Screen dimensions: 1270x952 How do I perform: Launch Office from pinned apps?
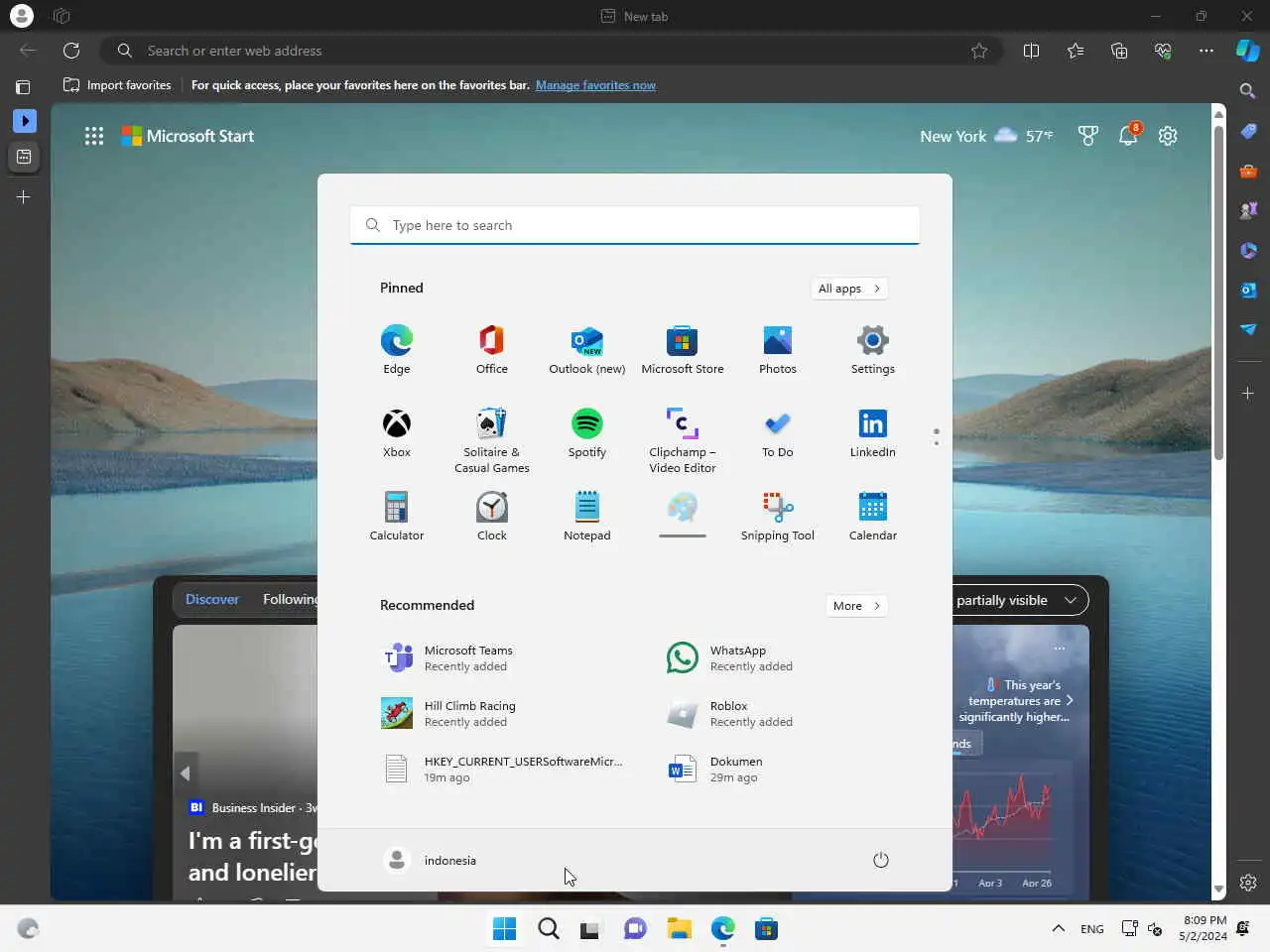(x=492, y=350)
